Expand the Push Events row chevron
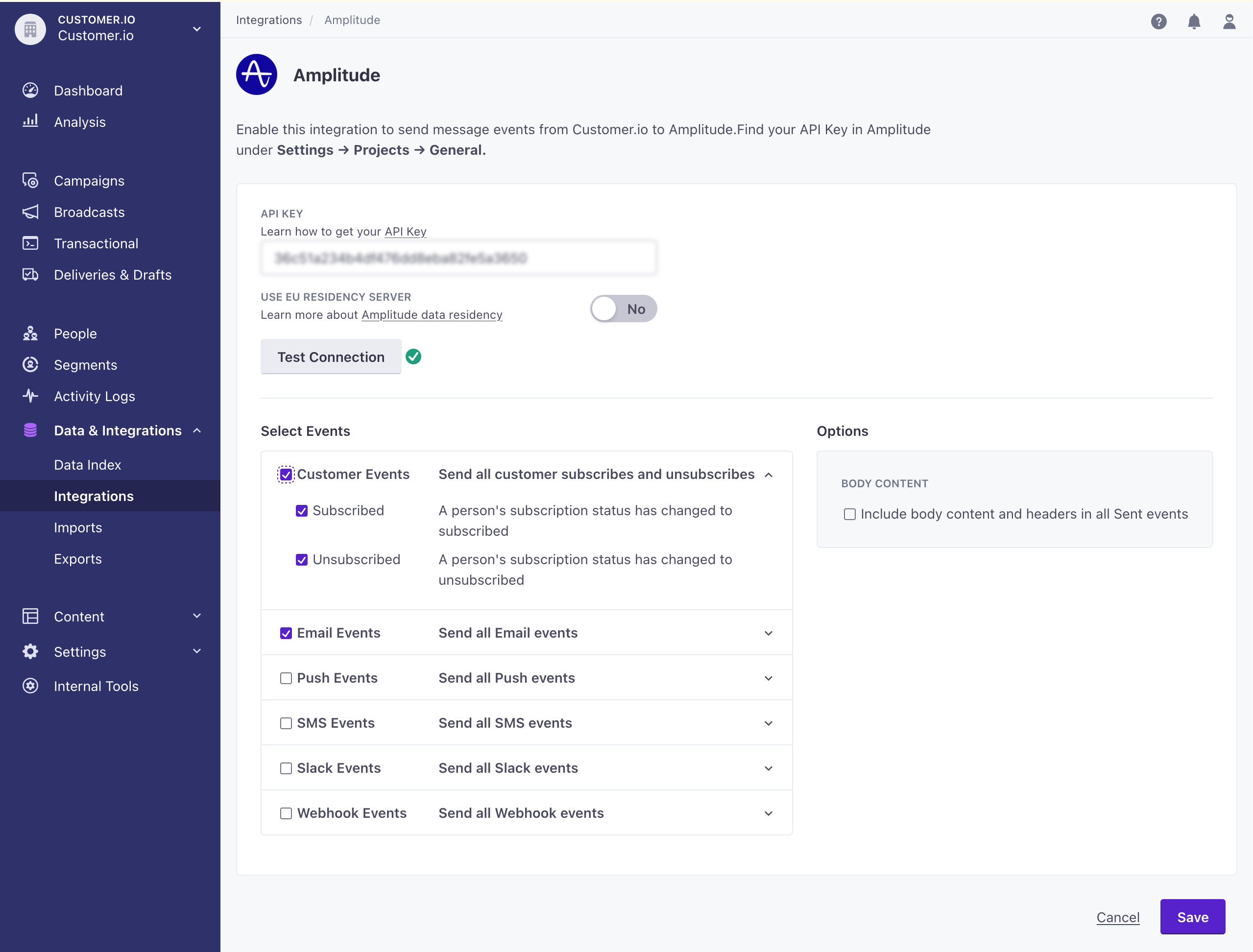Viewport: 1253px width, 952px height. [x=768, y=678]
